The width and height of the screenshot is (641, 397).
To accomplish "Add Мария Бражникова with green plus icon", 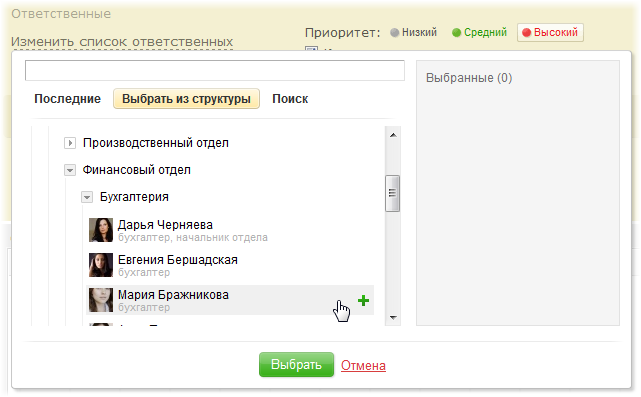I will pyautogui.click(x=363, y=301).
